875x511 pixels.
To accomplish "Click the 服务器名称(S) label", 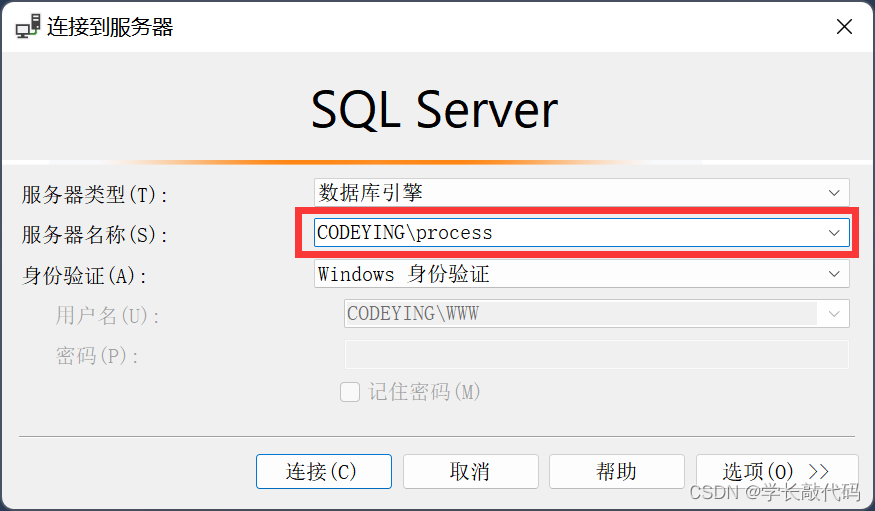I will point(94,235).
